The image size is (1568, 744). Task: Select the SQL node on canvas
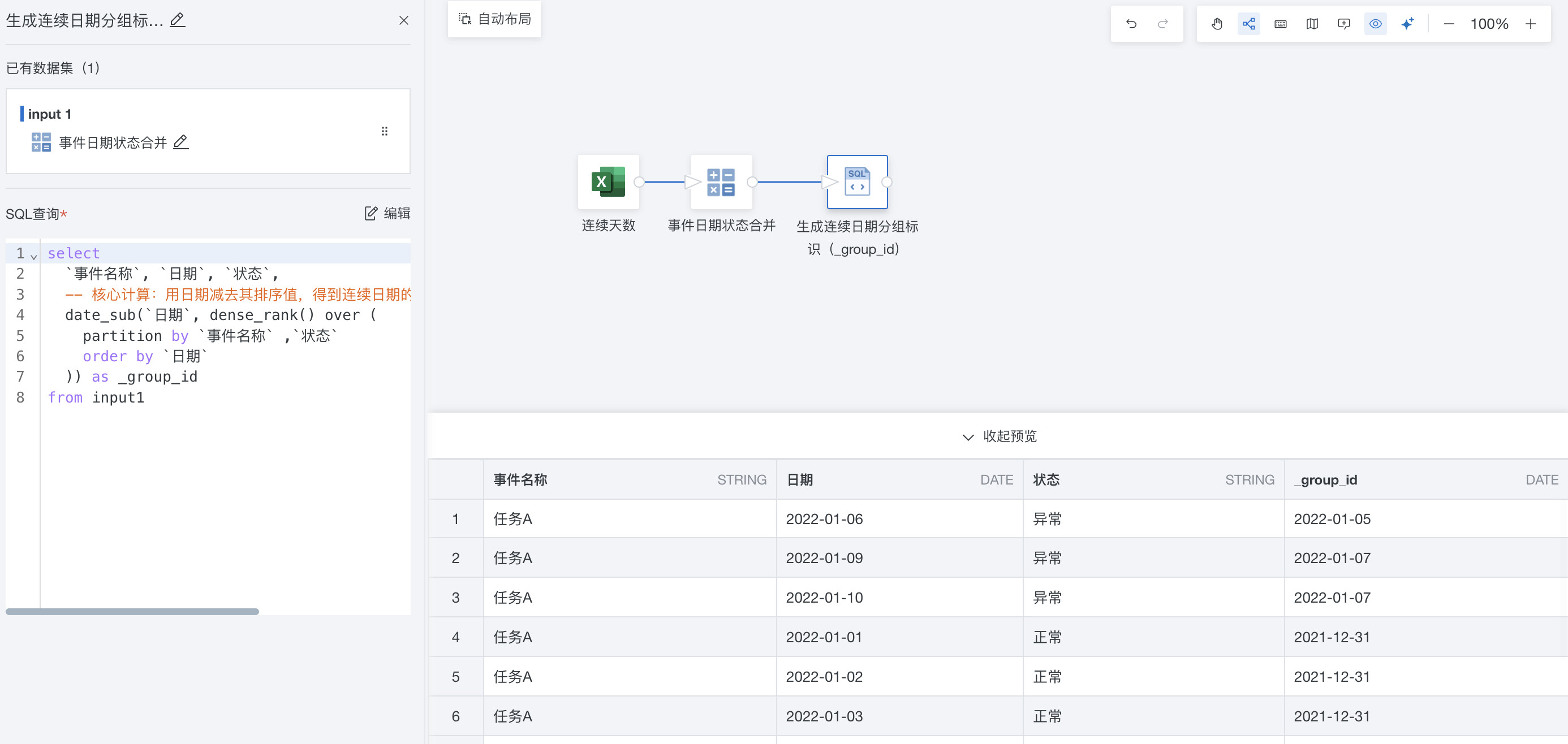(857, 182)
